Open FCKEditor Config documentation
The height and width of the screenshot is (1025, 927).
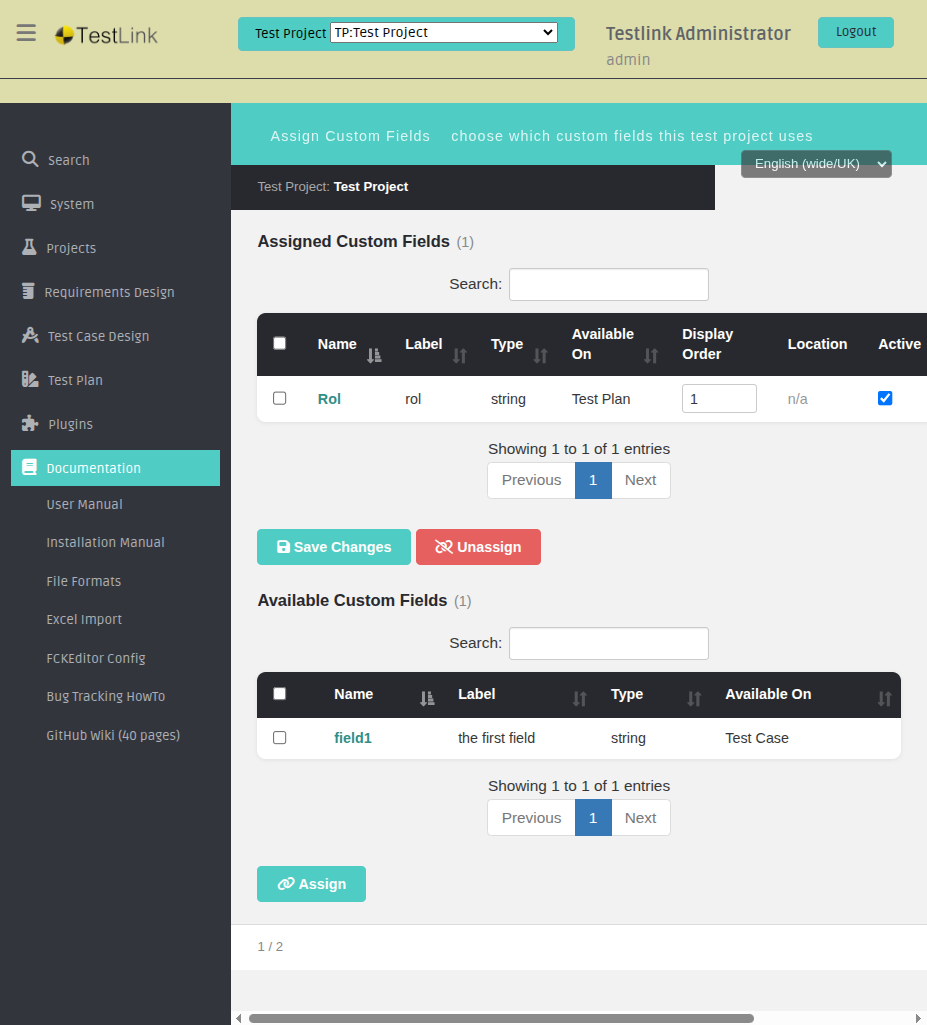pos(96,658)
